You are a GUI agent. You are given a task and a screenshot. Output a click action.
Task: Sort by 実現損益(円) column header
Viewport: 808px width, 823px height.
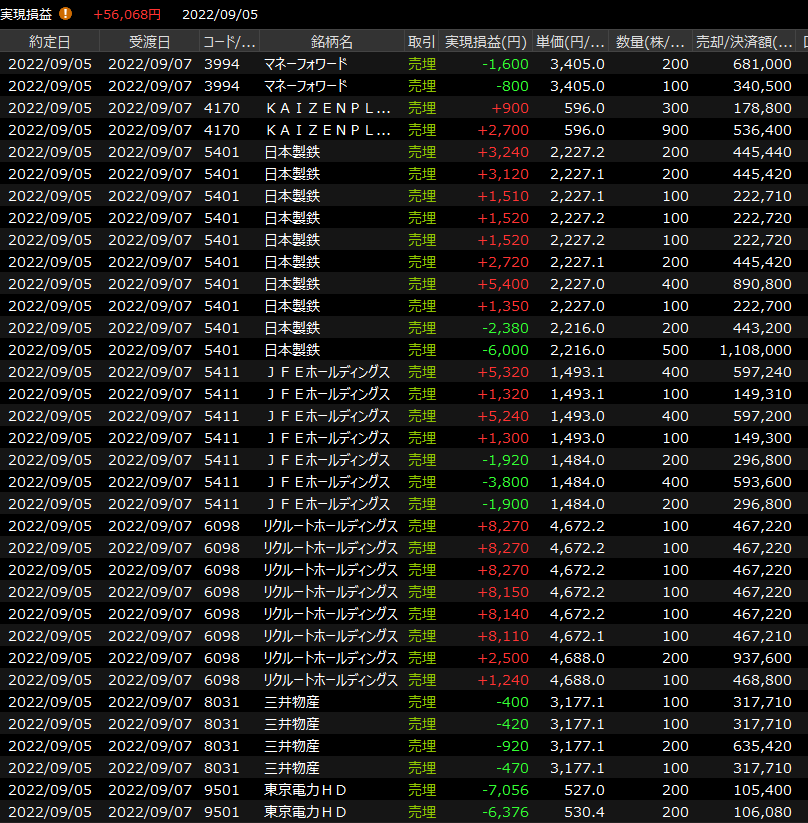pyautogui.click(x=485, y=42)
